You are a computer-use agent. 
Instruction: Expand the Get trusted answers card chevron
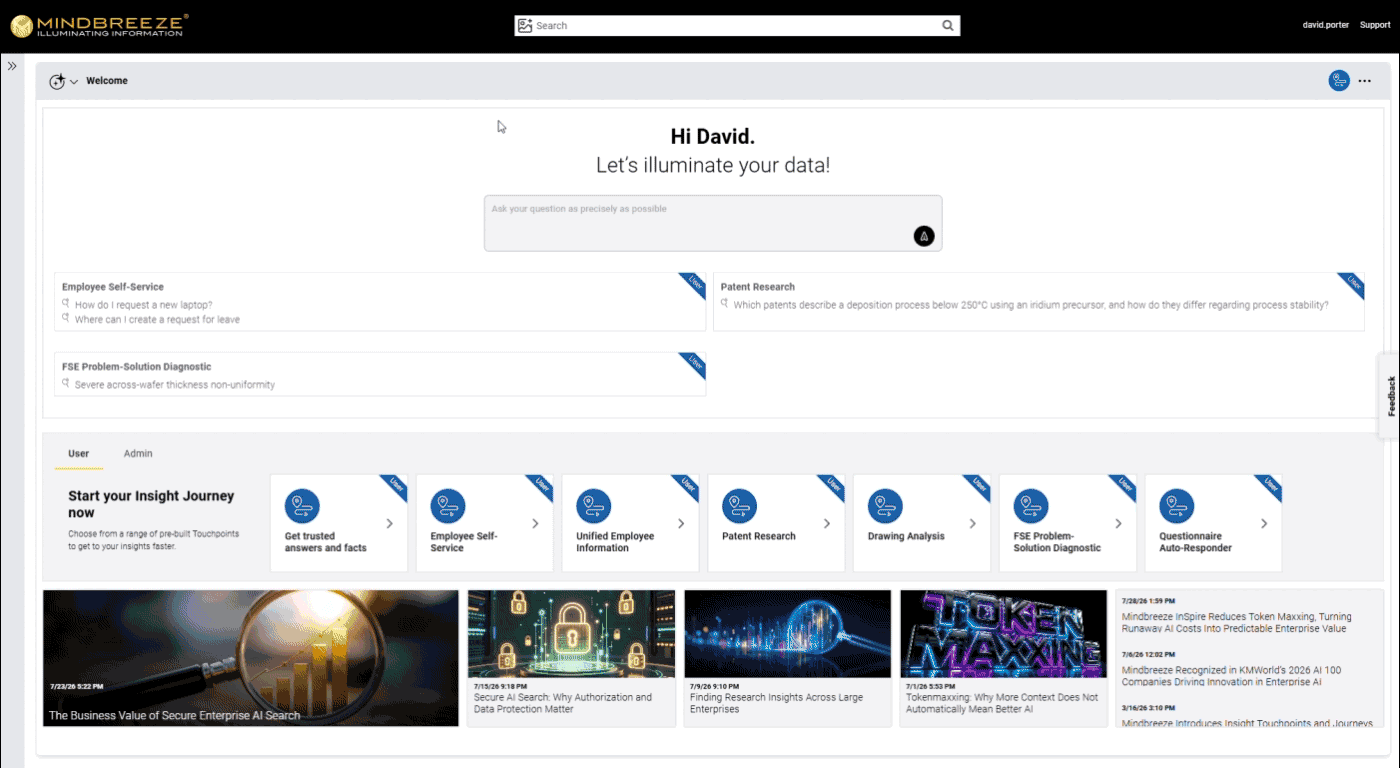[390, 524]
